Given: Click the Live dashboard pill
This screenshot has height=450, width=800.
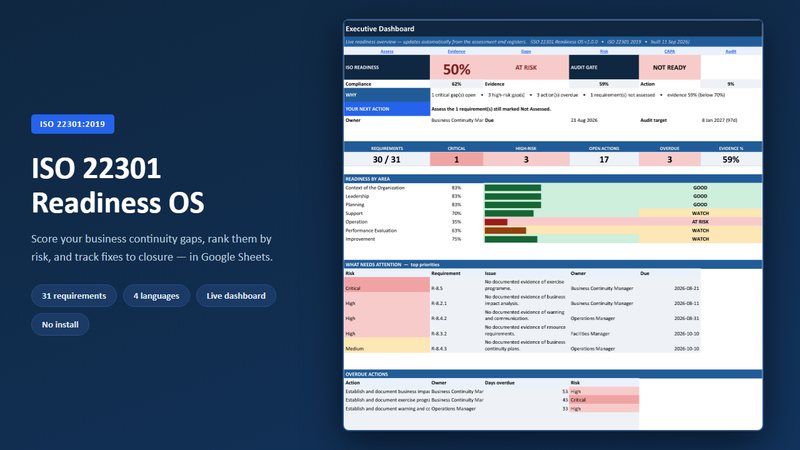Looking at the screenshot, I should pyautogui.click(x=236, y=296).
